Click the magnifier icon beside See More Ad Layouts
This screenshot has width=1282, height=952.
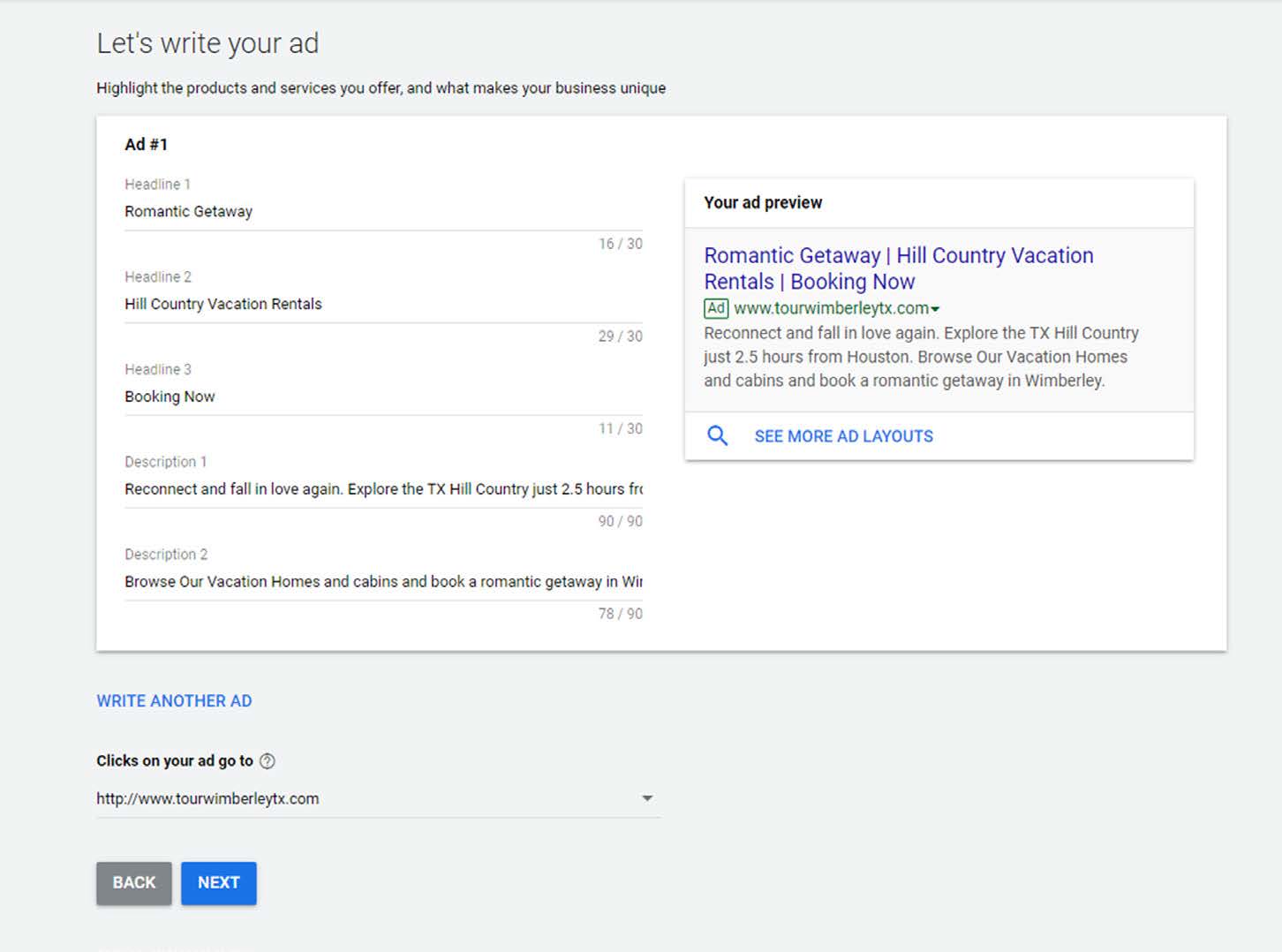click(x=717, y=435)
